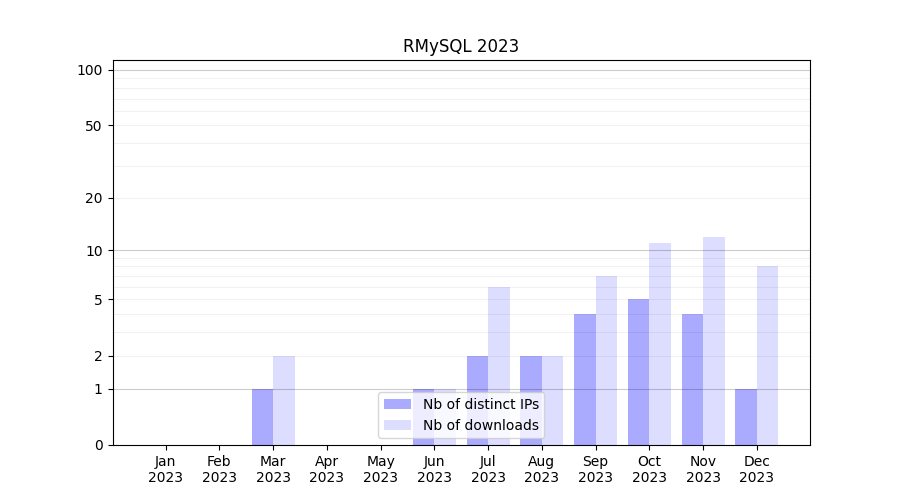Viewport: 900px width, 500px height.
Task: Click the tallest bar, November 2023 downloads
Action: click(x=714, y=341)
